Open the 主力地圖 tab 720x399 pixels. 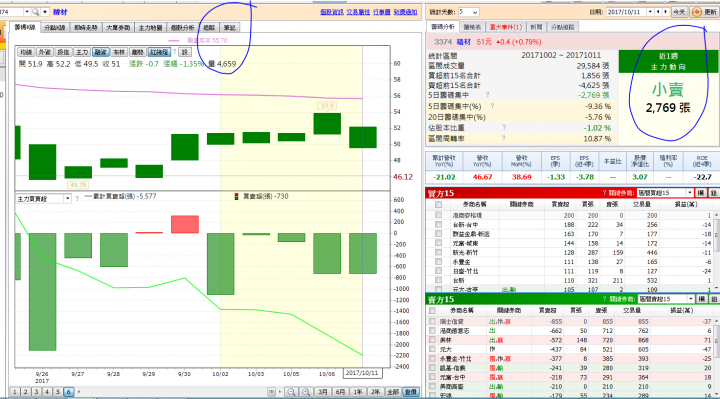click(x=151, y=28)
